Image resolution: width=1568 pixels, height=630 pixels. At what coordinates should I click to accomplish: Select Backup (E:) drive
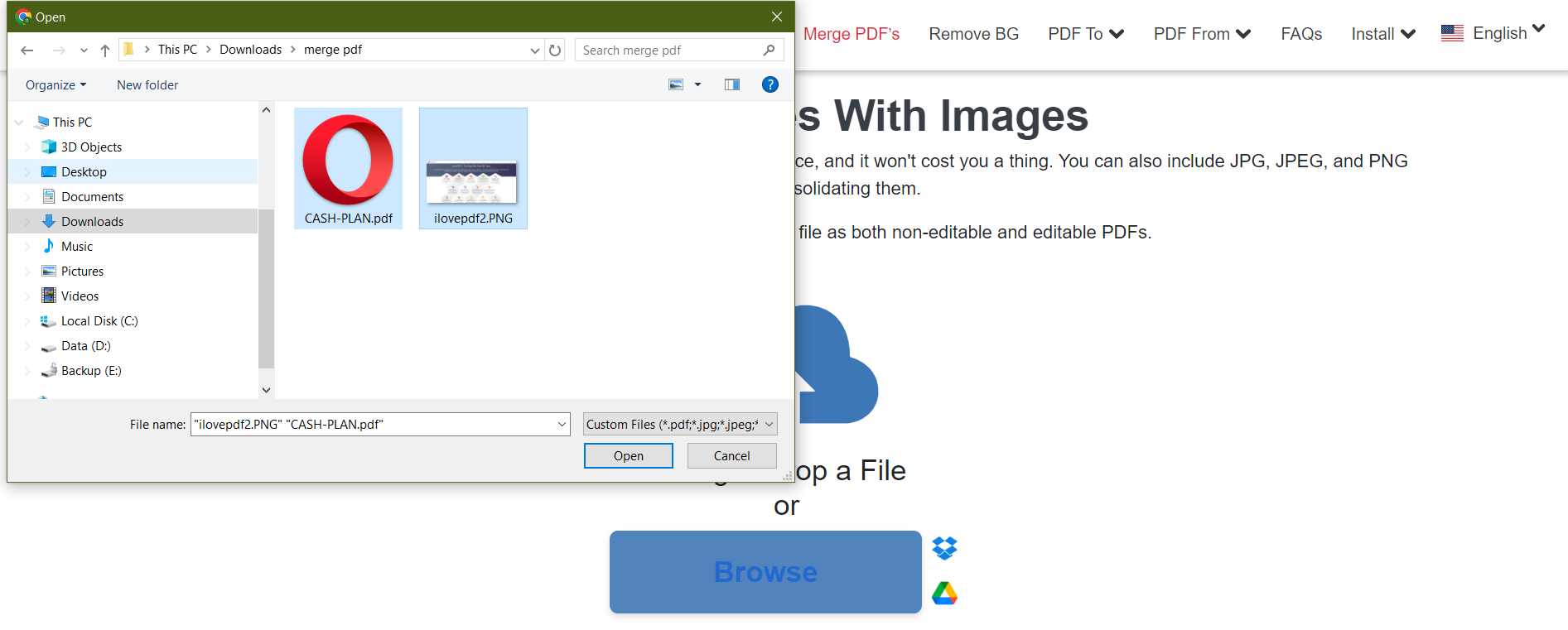[91, 371]
